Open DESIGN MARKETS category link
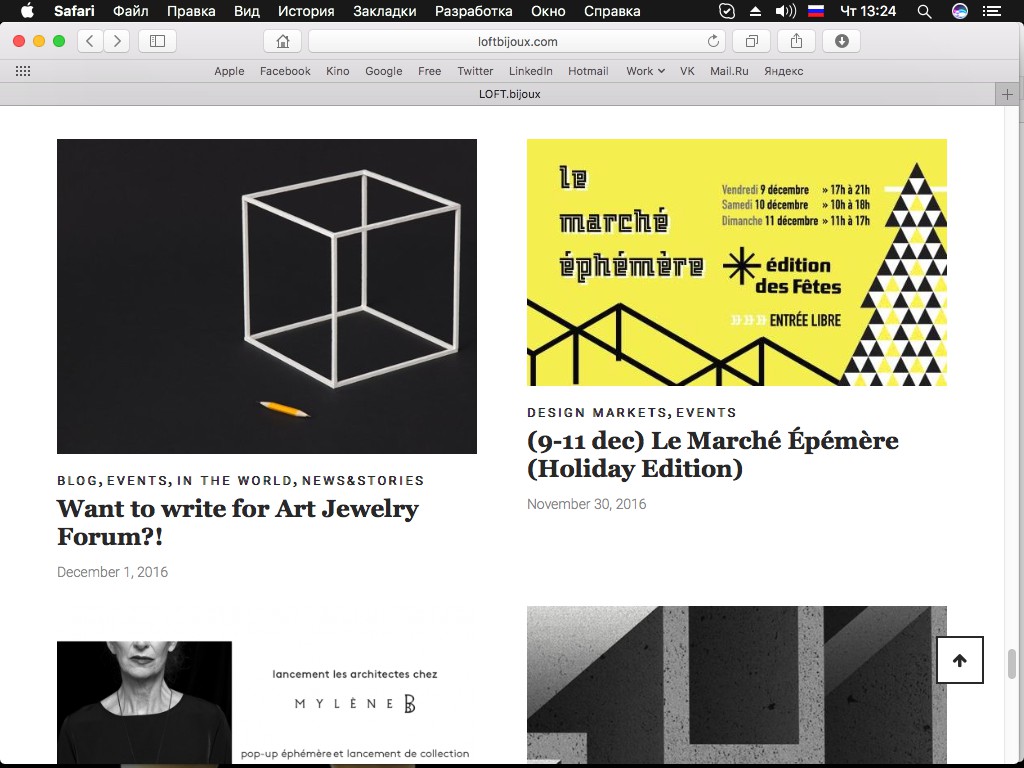Viewport: 1024px width, 768px height. pos(597,413)
